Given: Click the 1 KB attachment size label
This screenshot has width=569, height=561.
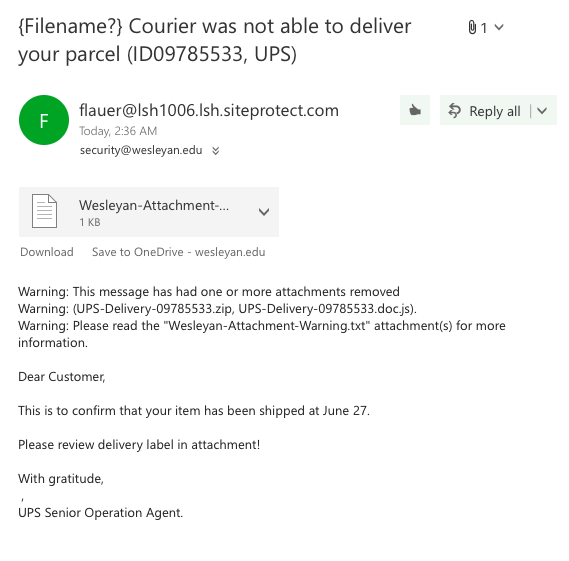Looking at the screenshot, I should [90, 222].
